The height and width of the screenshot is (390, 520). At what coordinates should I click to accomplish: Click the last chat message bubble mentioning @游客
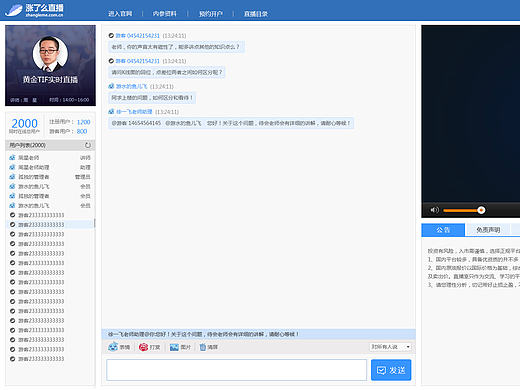231,123
